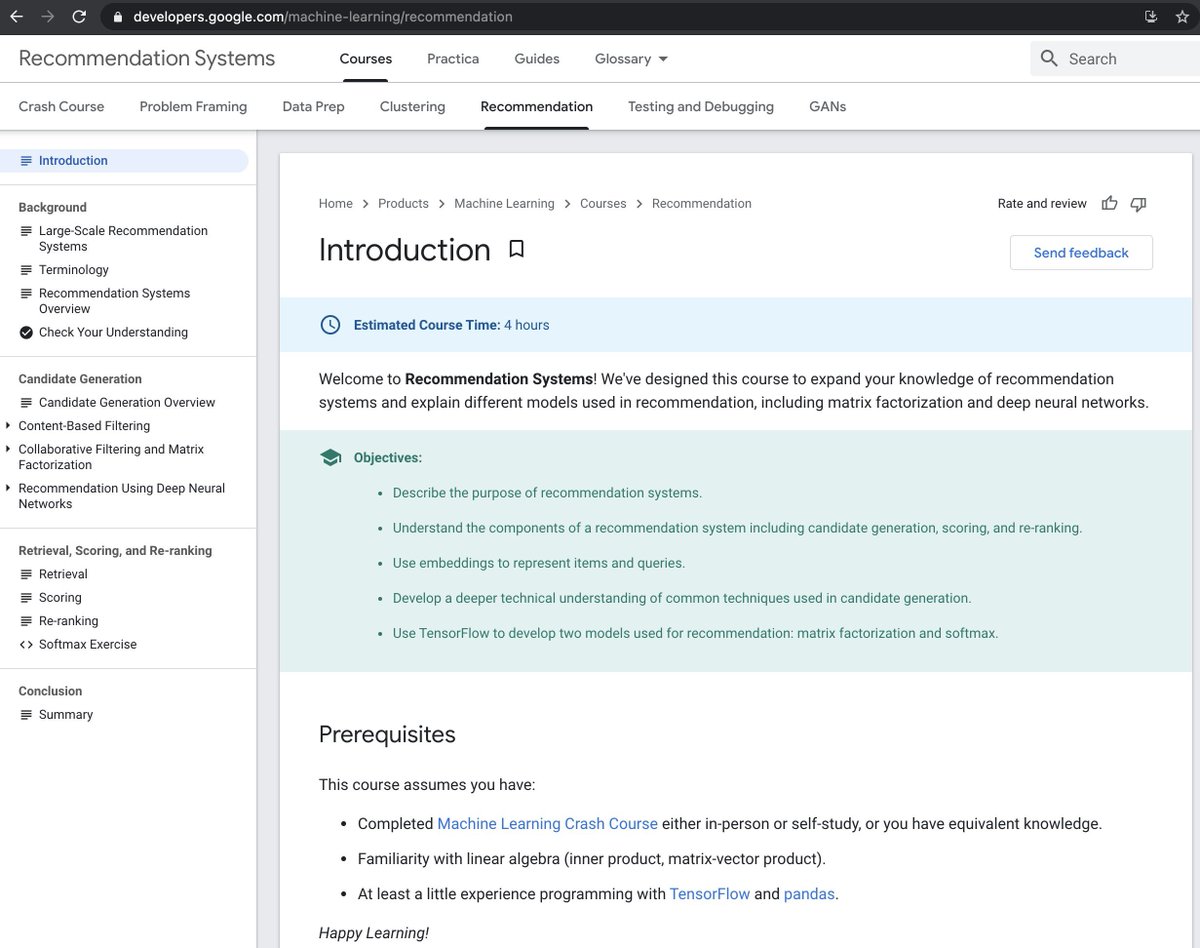Open the Scoring sidebar page
Screen dimensions: 1200x948
[x=60, y=598]
